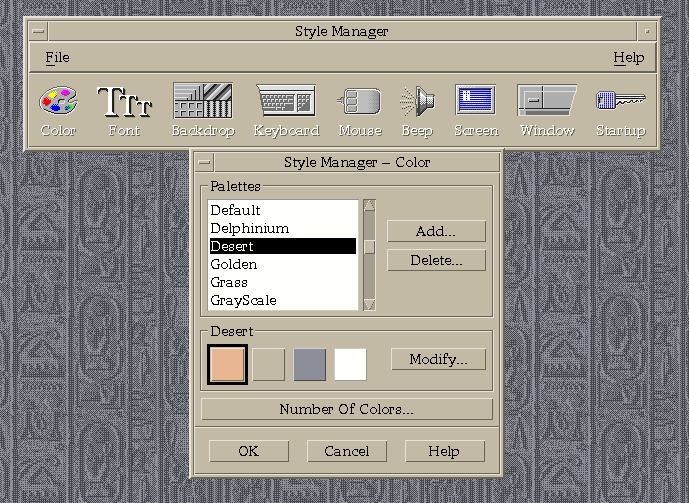Viewport: 689px width, 503px height.
Task: Open the File menu
Action: pos(57,58)
